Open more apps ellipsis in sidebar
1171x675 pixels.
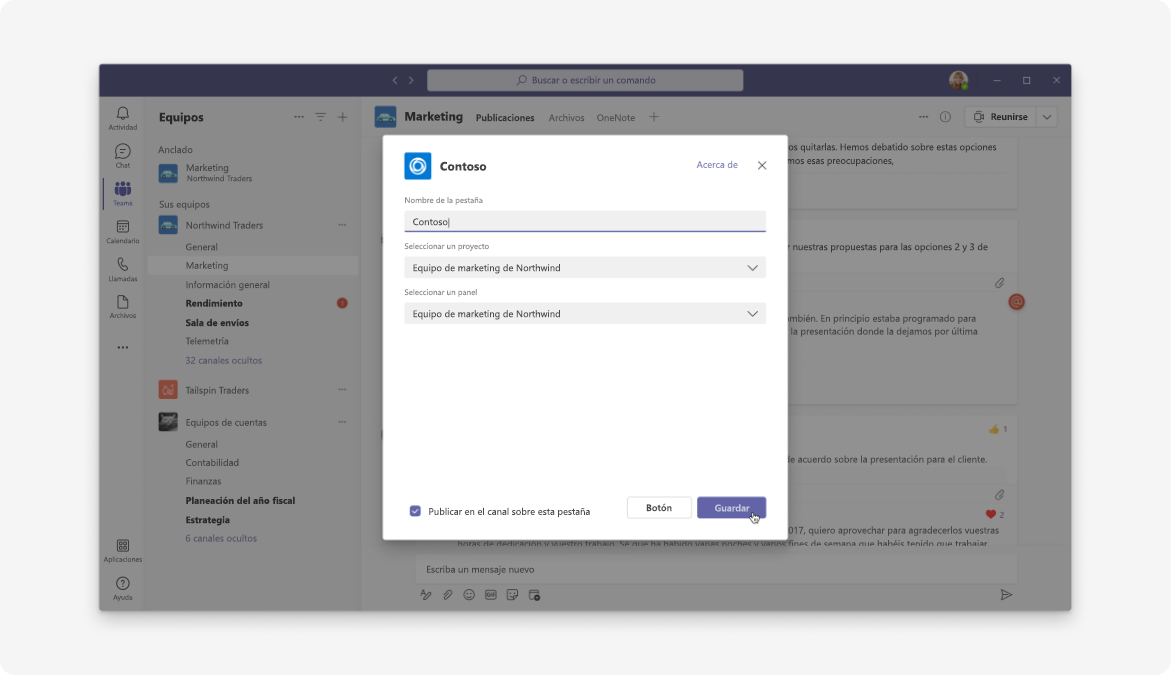coord(122,347)
